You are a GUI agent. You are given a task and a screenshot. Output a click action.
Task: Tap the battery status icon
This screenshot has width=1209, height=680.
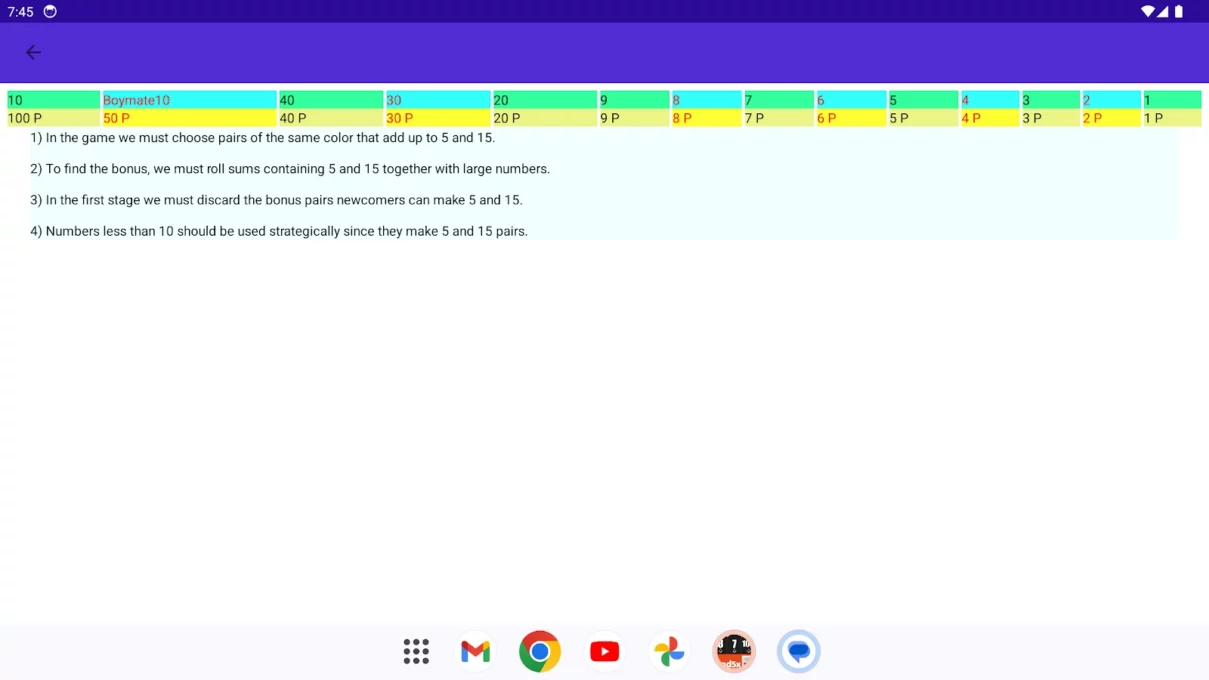[x=1178, y=11]
